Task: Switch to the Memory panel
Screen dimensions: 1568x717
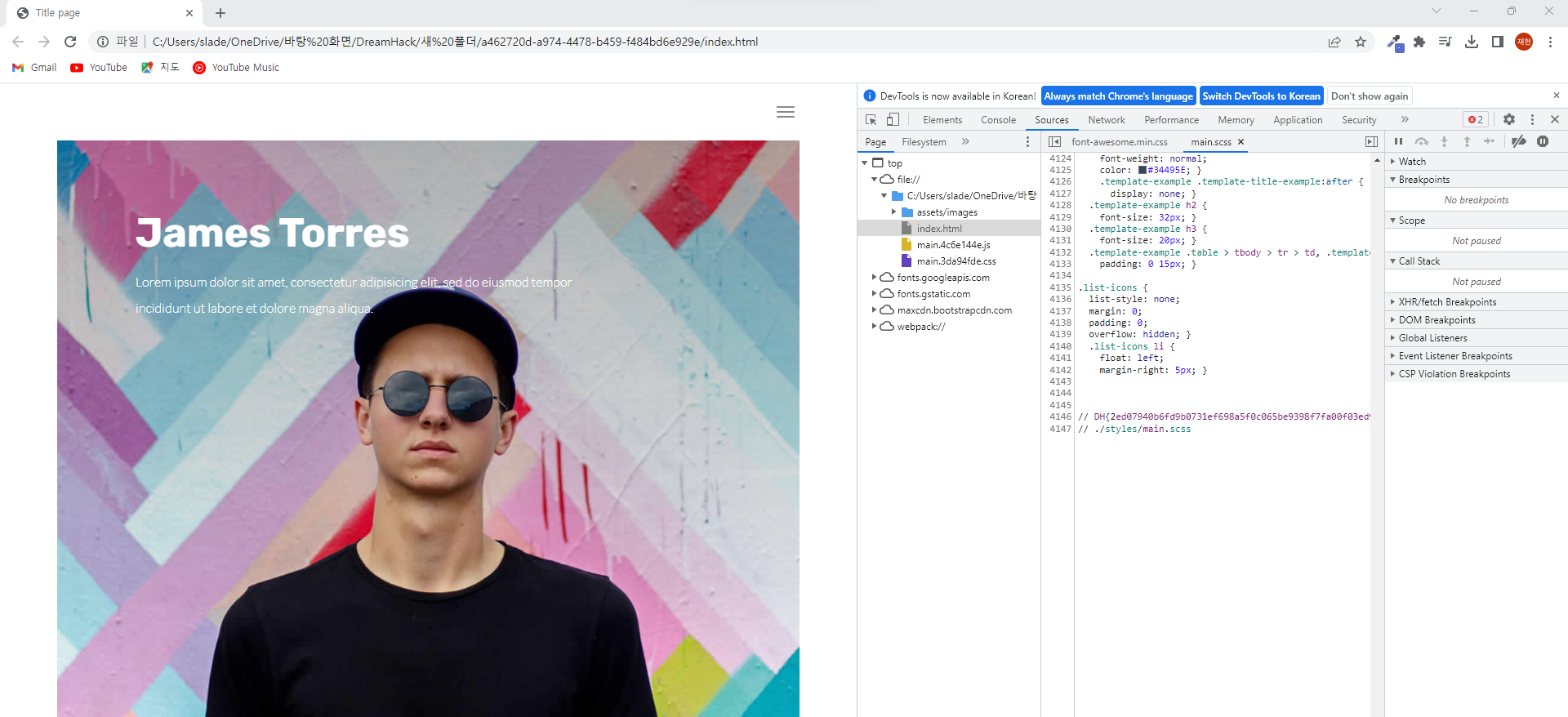Action: [1236, 119]
